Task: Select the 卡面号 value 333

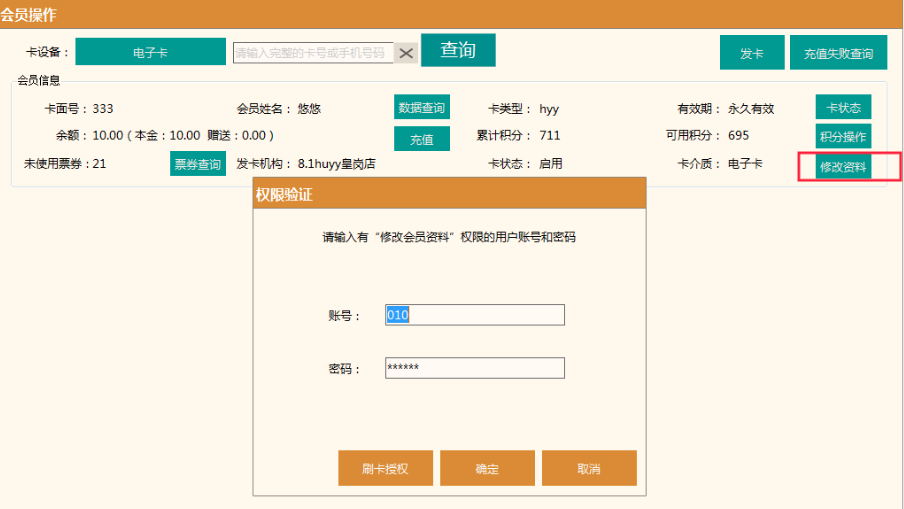Action: (103, 108)
